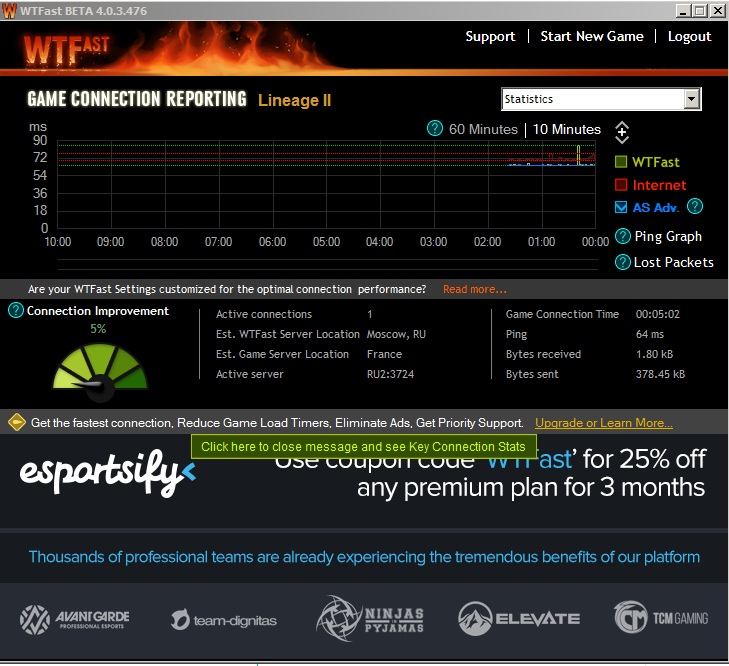Uncheck the AS Adv. checkbox
The width and height of the screenshot is (729, 666).
(621, 207)
